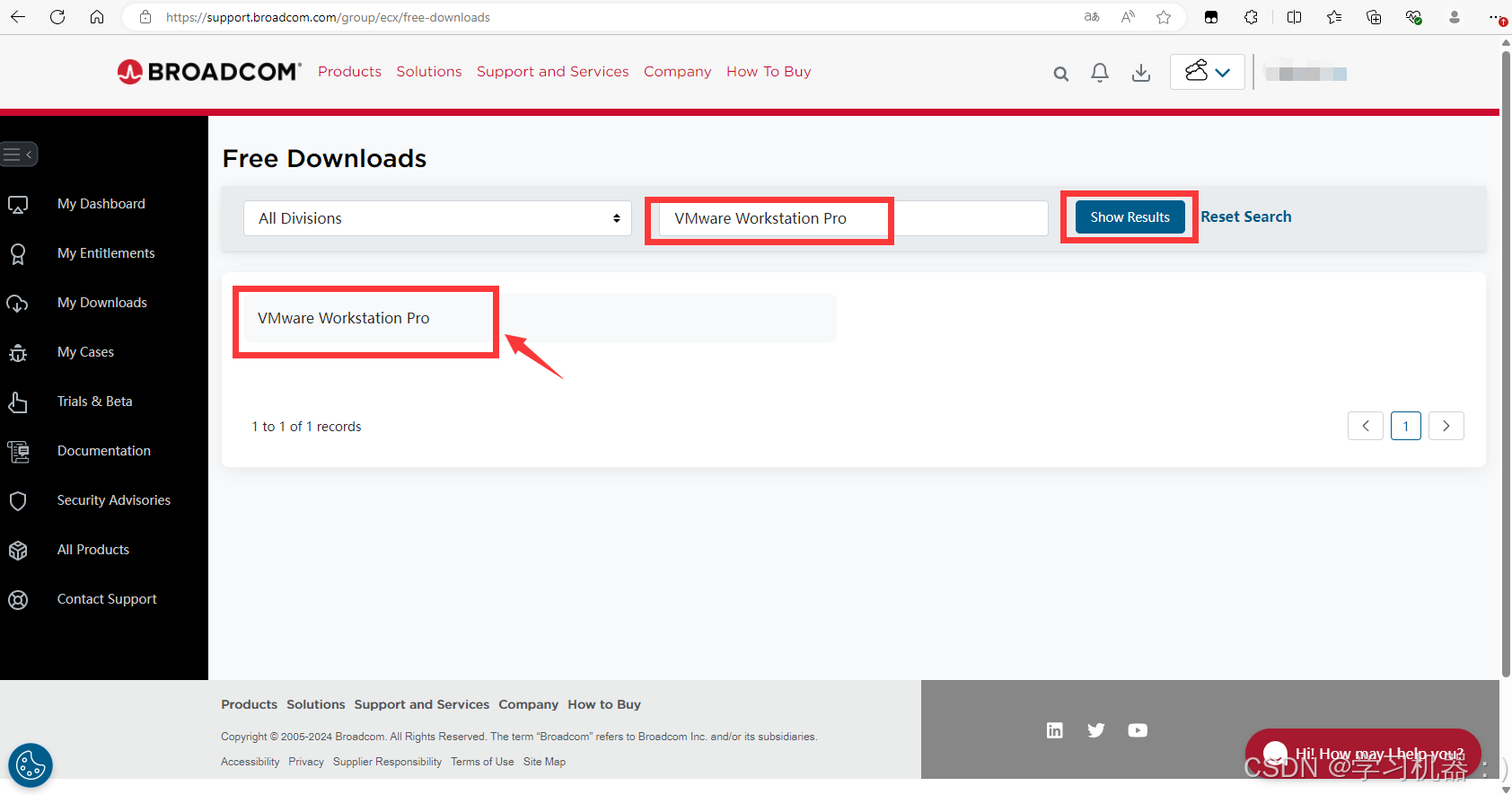Click the product search input field
Screen dimensions: 1512x795
[854, 218]
